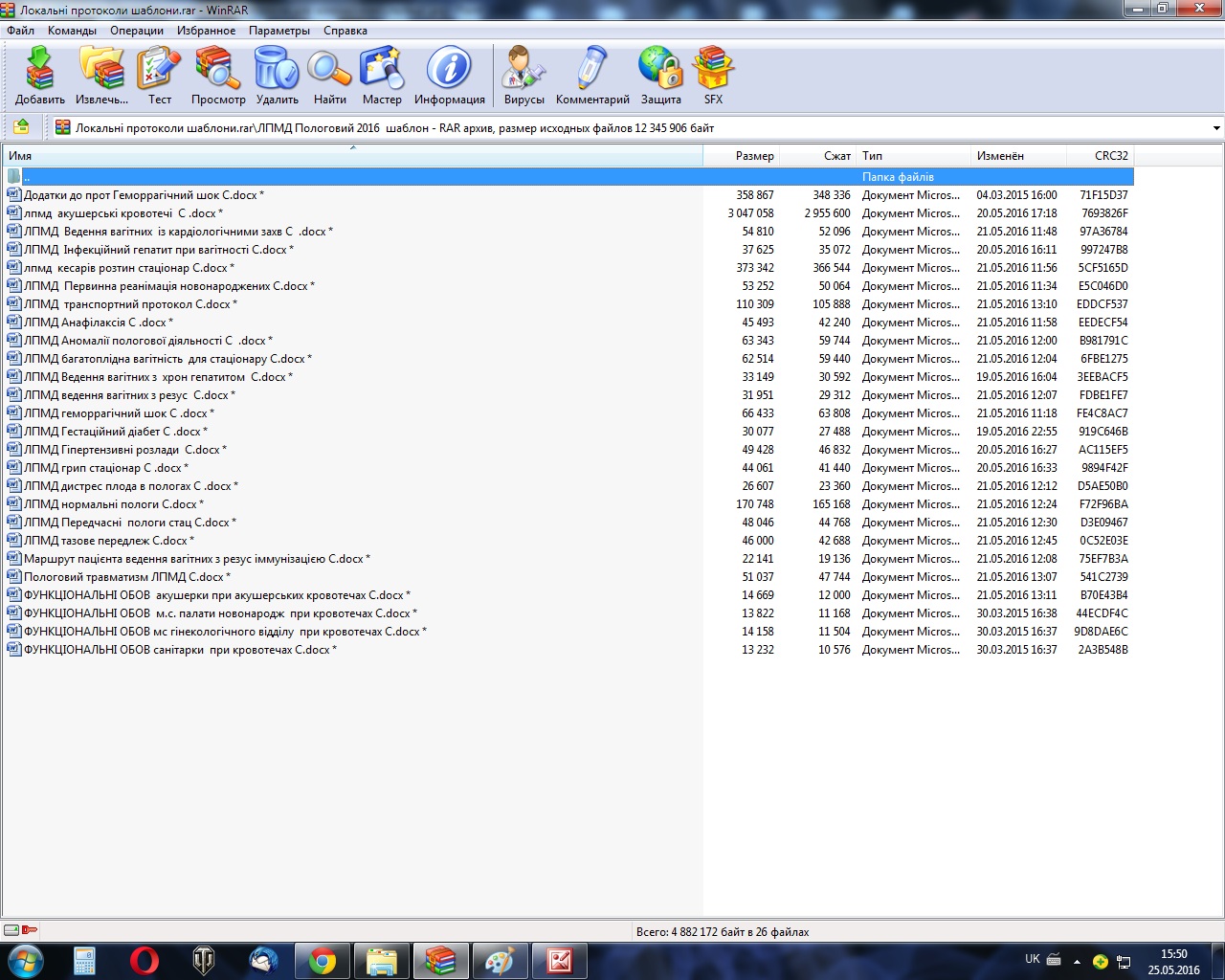The width and height of the screenshot is (1225, 980).
Task: Sort by Имя column header
Action: [352, 155]
